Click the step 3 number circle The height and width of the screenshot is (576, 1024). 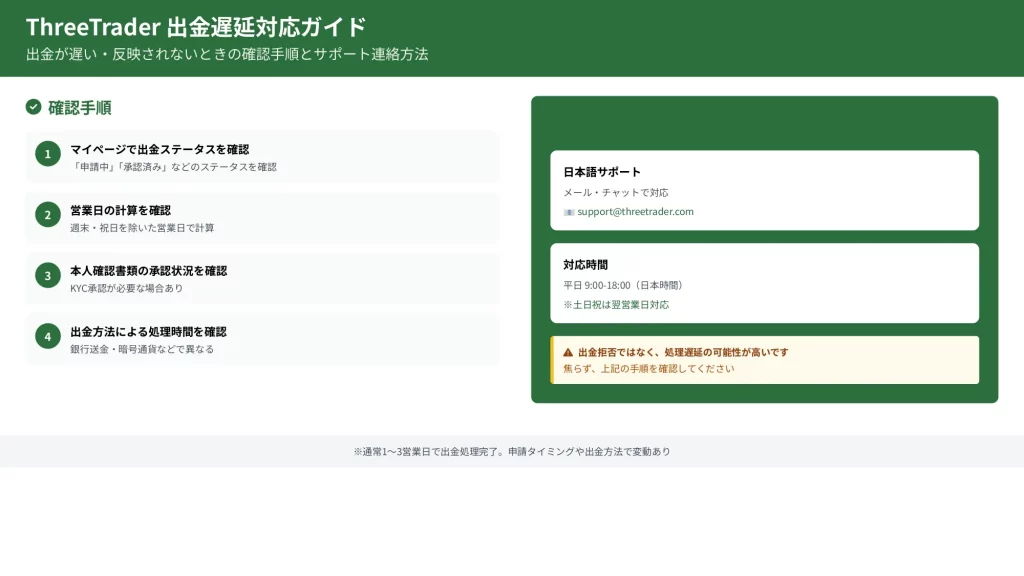point(47,275)
